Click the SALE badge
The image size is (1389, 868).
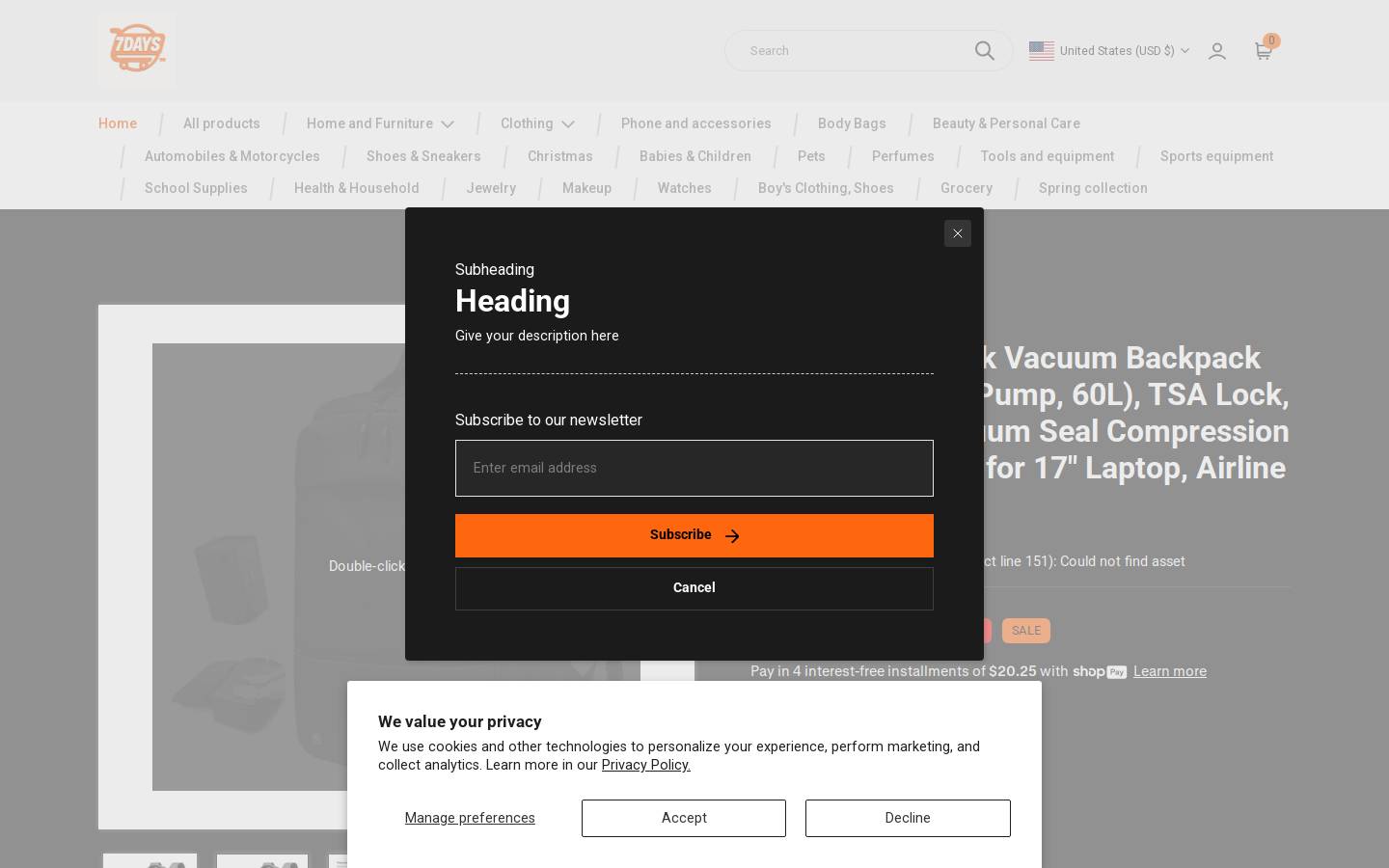[x=1026, y=631]
